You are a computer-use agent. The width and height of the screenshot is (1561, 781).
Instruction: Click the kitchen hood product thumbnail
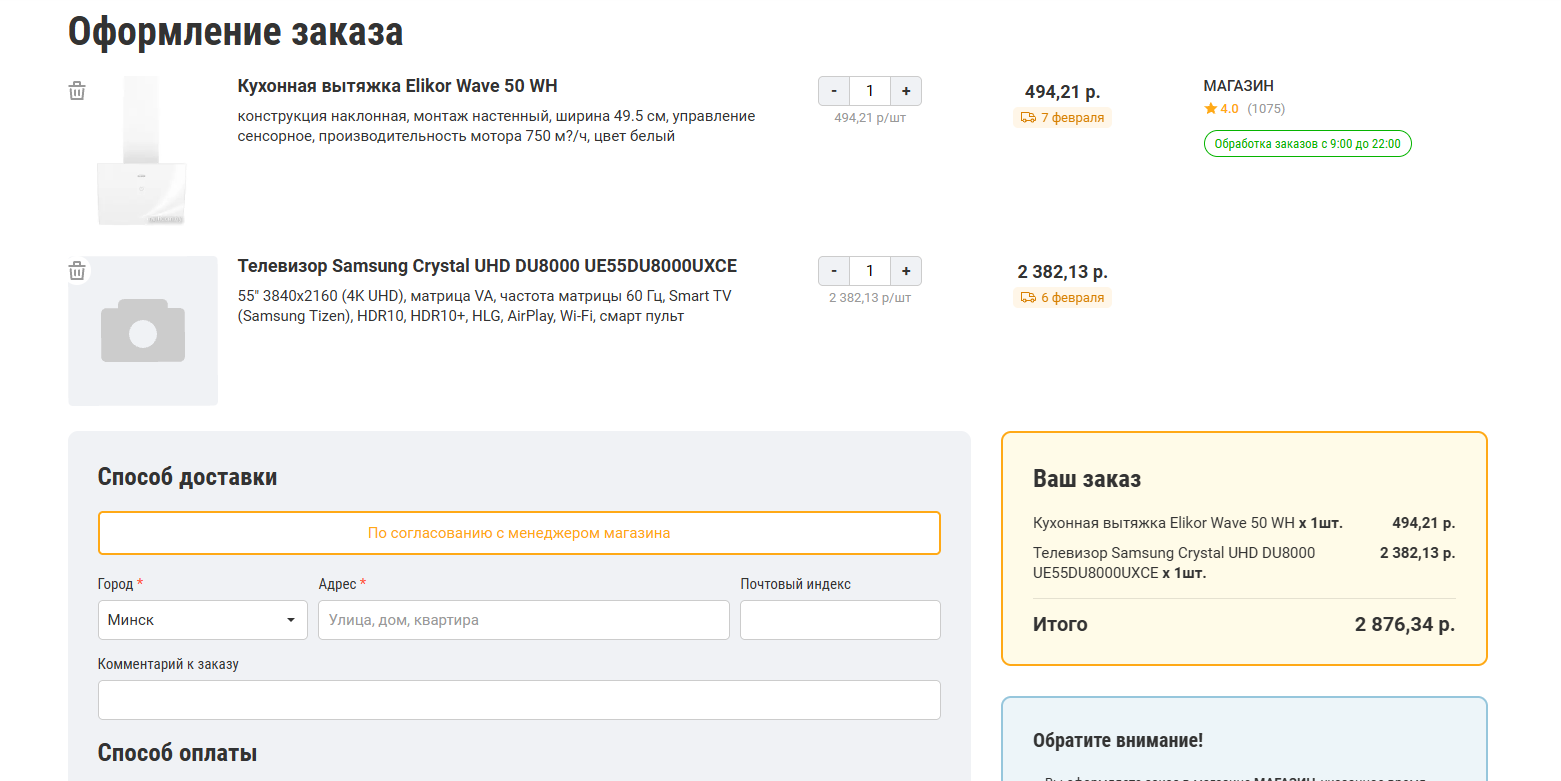142,151
